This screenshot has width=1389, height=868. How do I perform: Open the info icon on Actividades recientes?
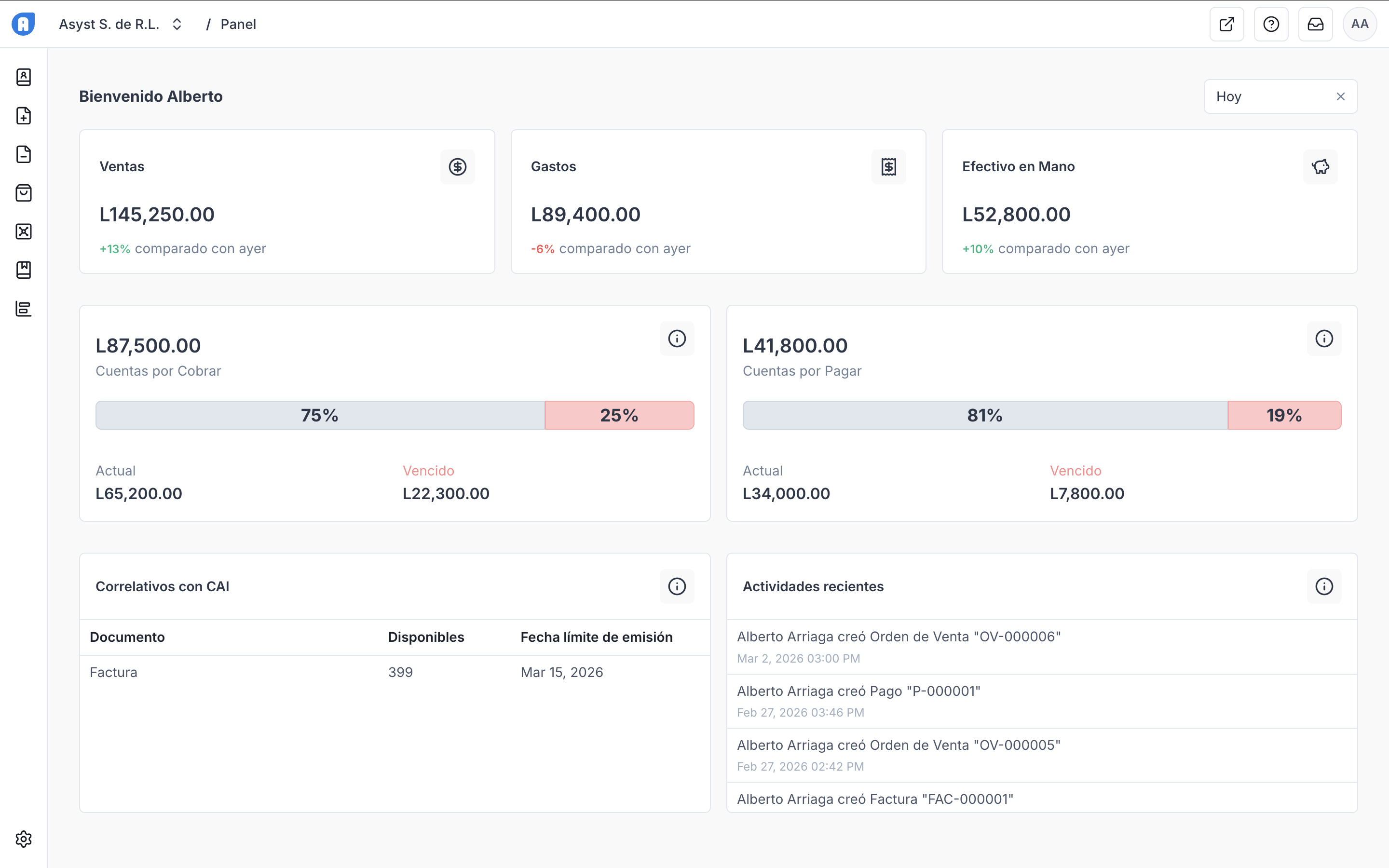point(1324,586)
